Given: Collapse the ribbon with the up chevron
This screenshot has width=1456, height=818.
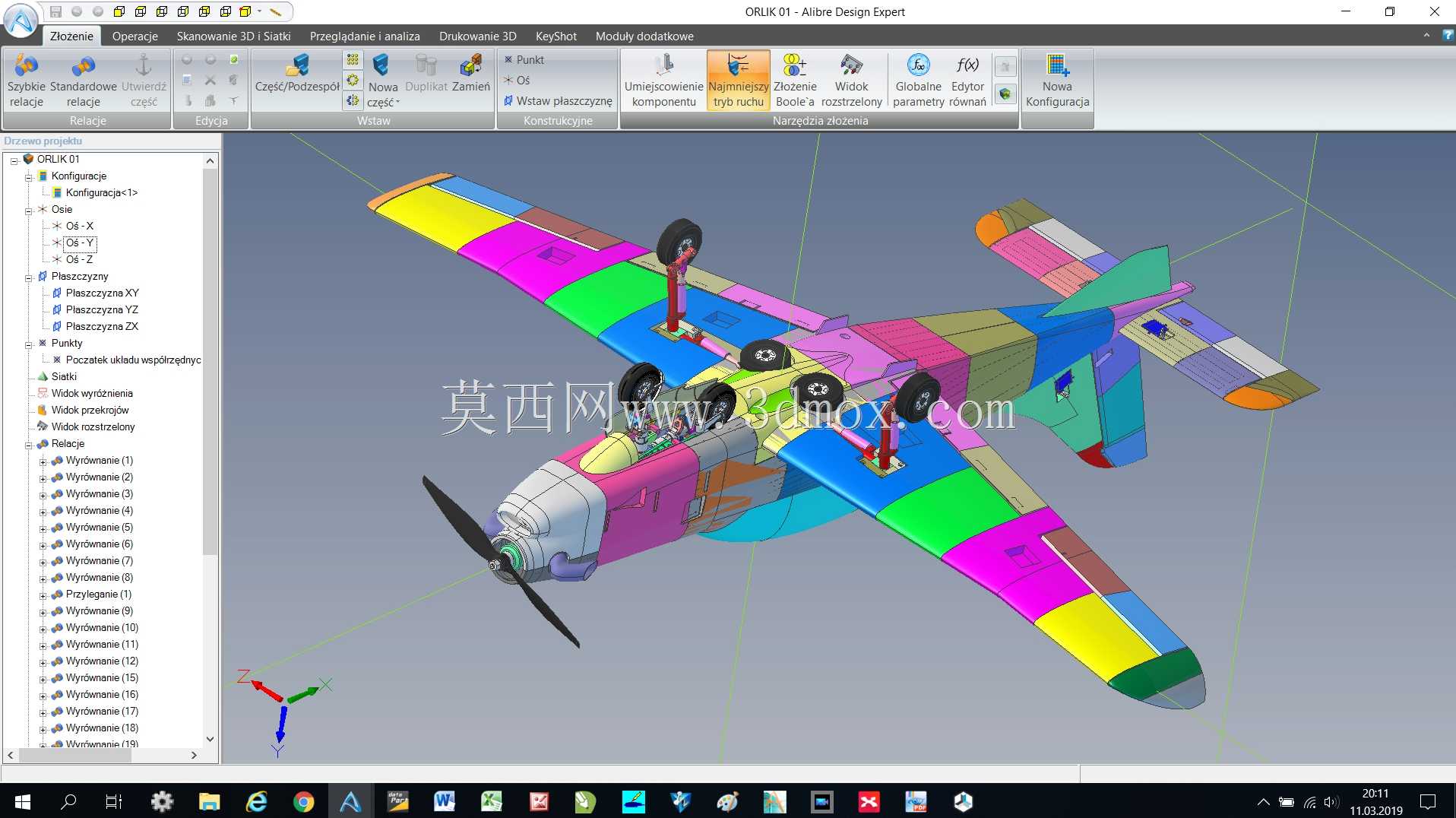Looking at the screenshot, I should [x=1426, y=35].
